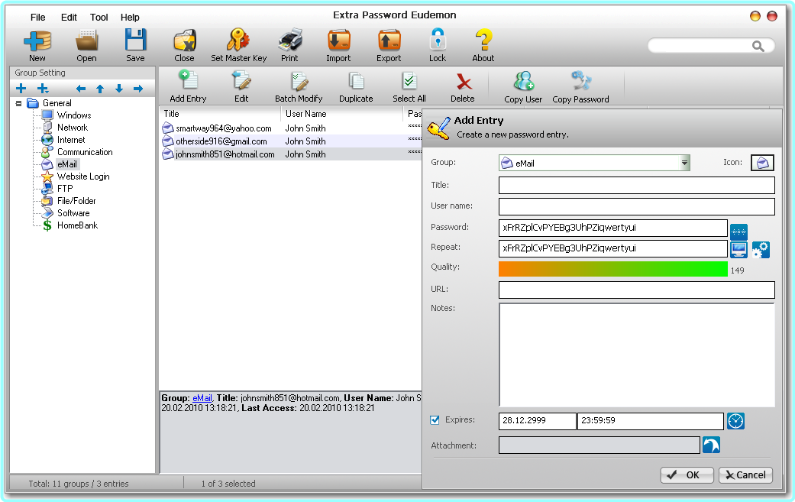The image size is (795, 502).
Task: Click into the URL field
Action: (x=636, y=290)
